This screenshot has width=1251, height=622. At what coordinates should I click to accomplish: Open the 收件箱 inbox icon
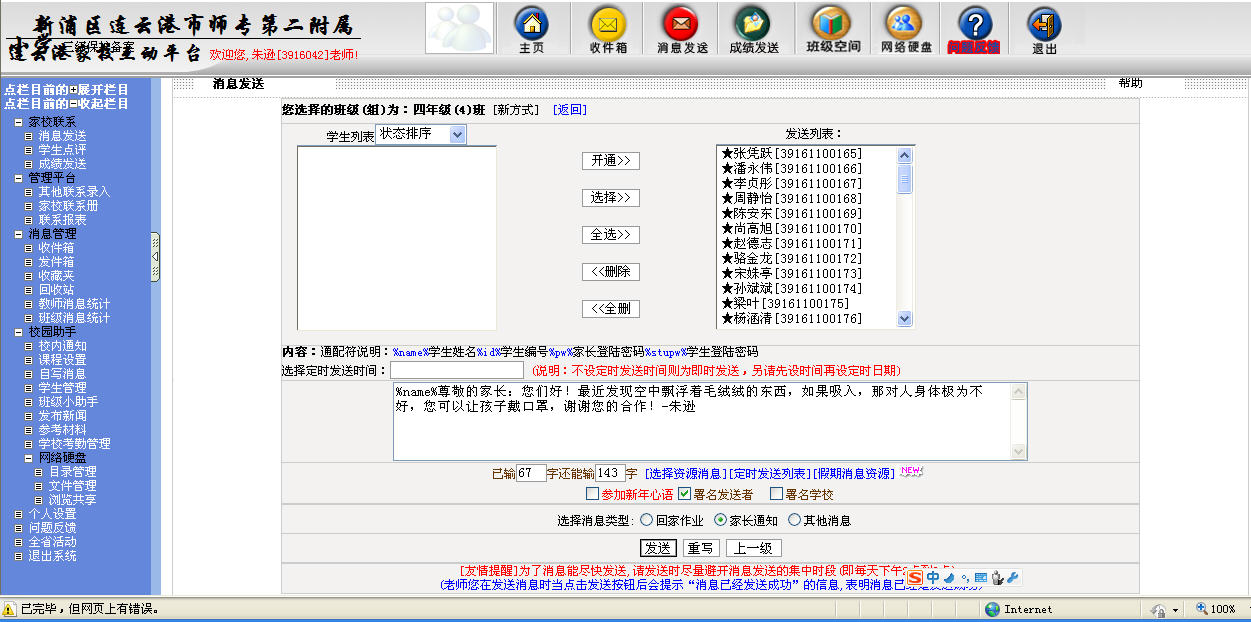608,25
